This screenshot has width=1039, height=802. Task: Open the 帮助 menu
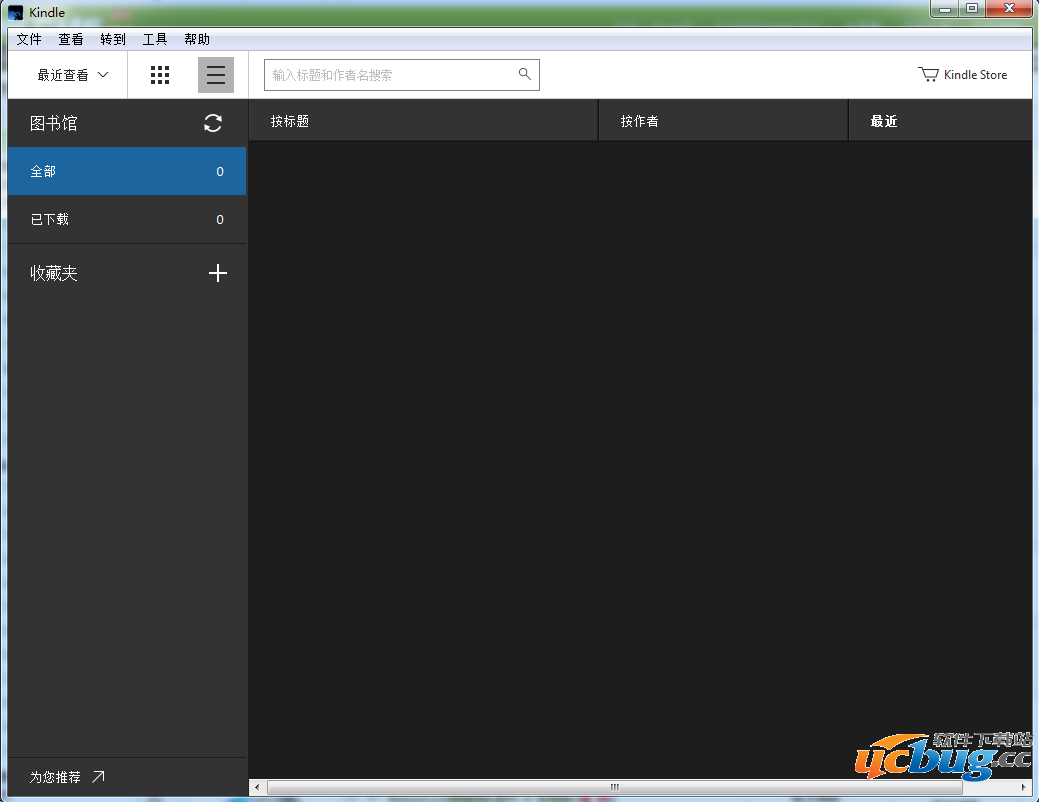point(197,39)
